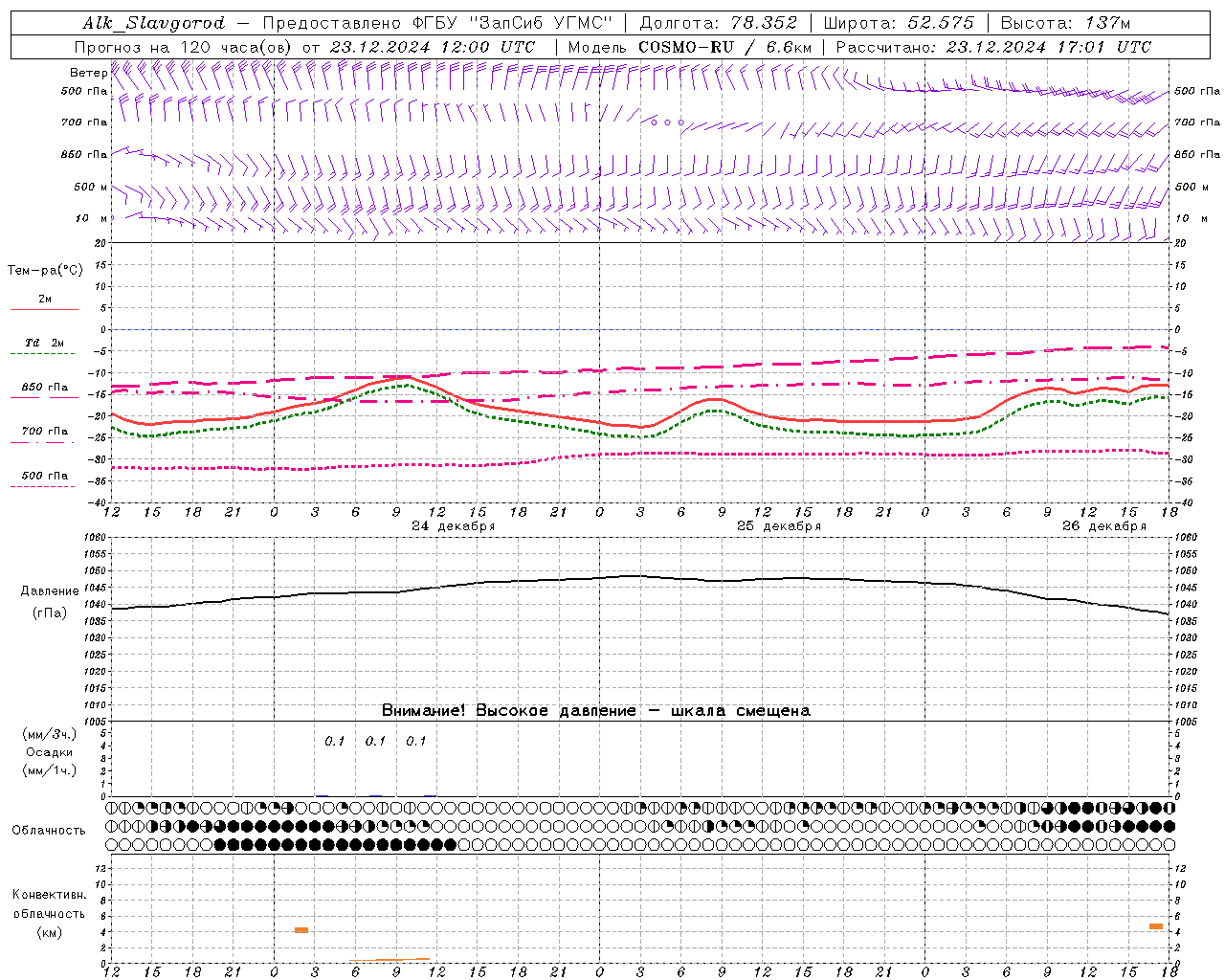The width and height of the screenshot is (1225, 980).
Task: Click the 'Осадки' precipitation label
Action: pos(49,752)
